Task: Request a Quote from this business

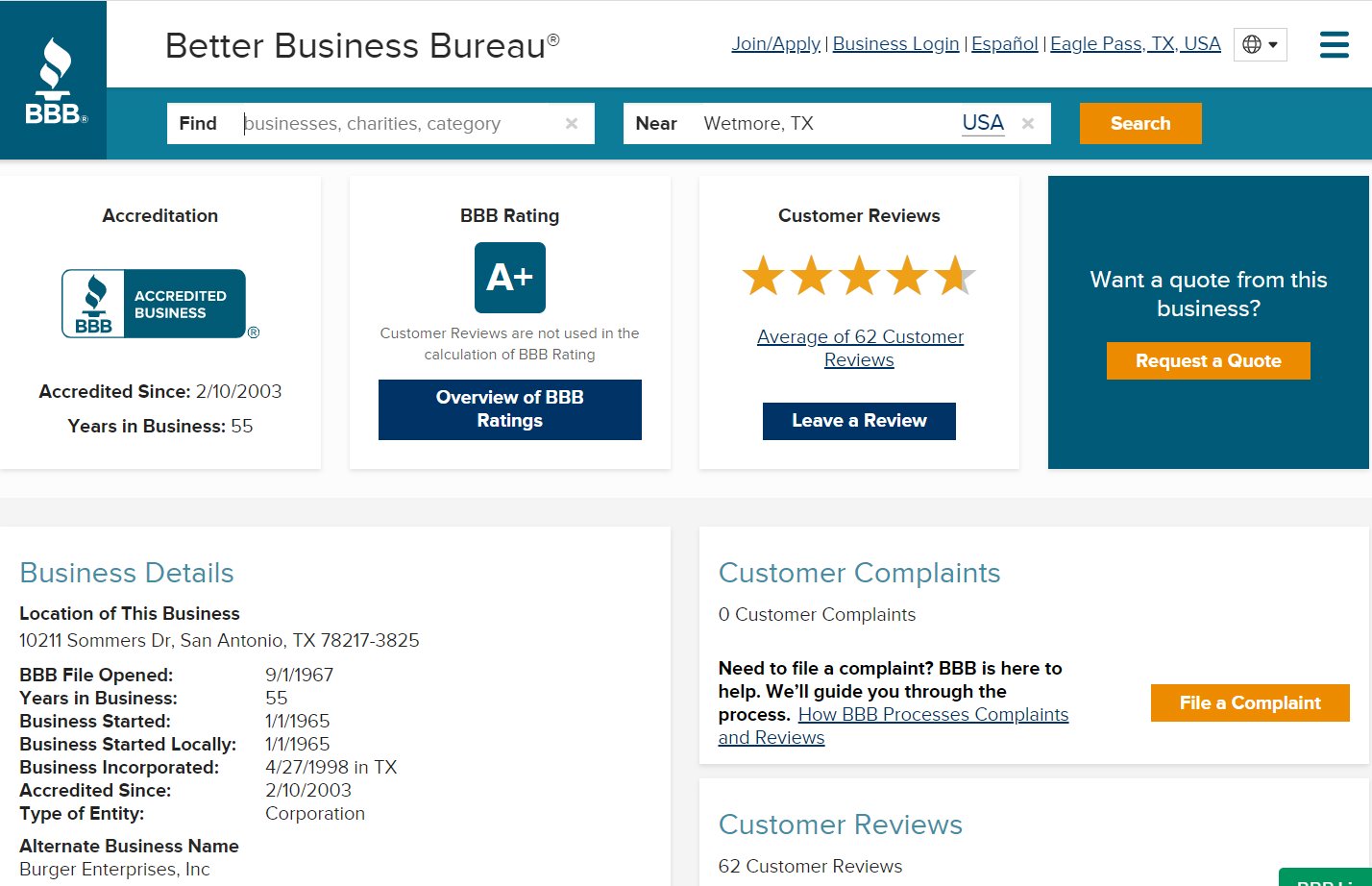Action: [1208, 360]
